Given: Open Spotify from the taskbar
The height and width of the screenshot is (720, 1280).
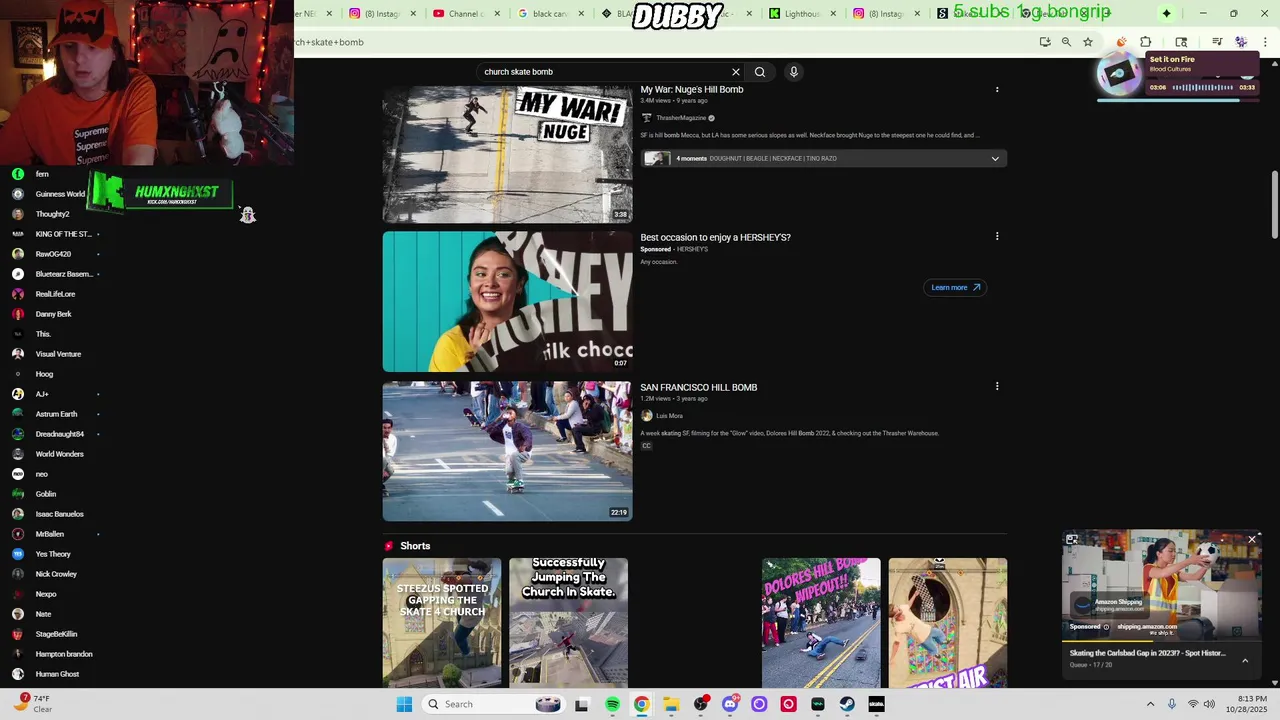Looking at the screenshot, I should click(612, 704).
